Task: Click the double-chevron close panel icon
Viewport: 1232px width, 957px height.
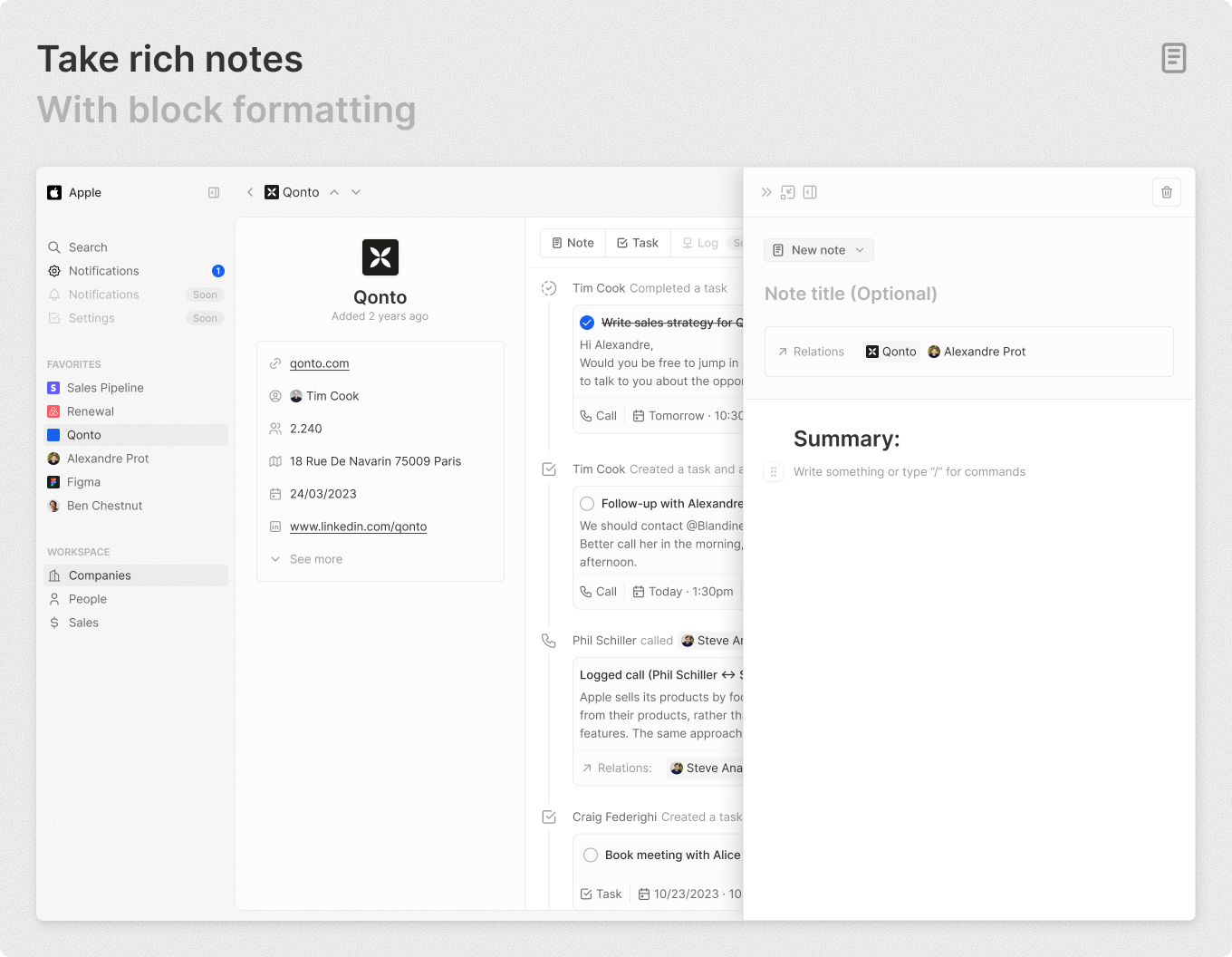Action: [x=766, y=192]
